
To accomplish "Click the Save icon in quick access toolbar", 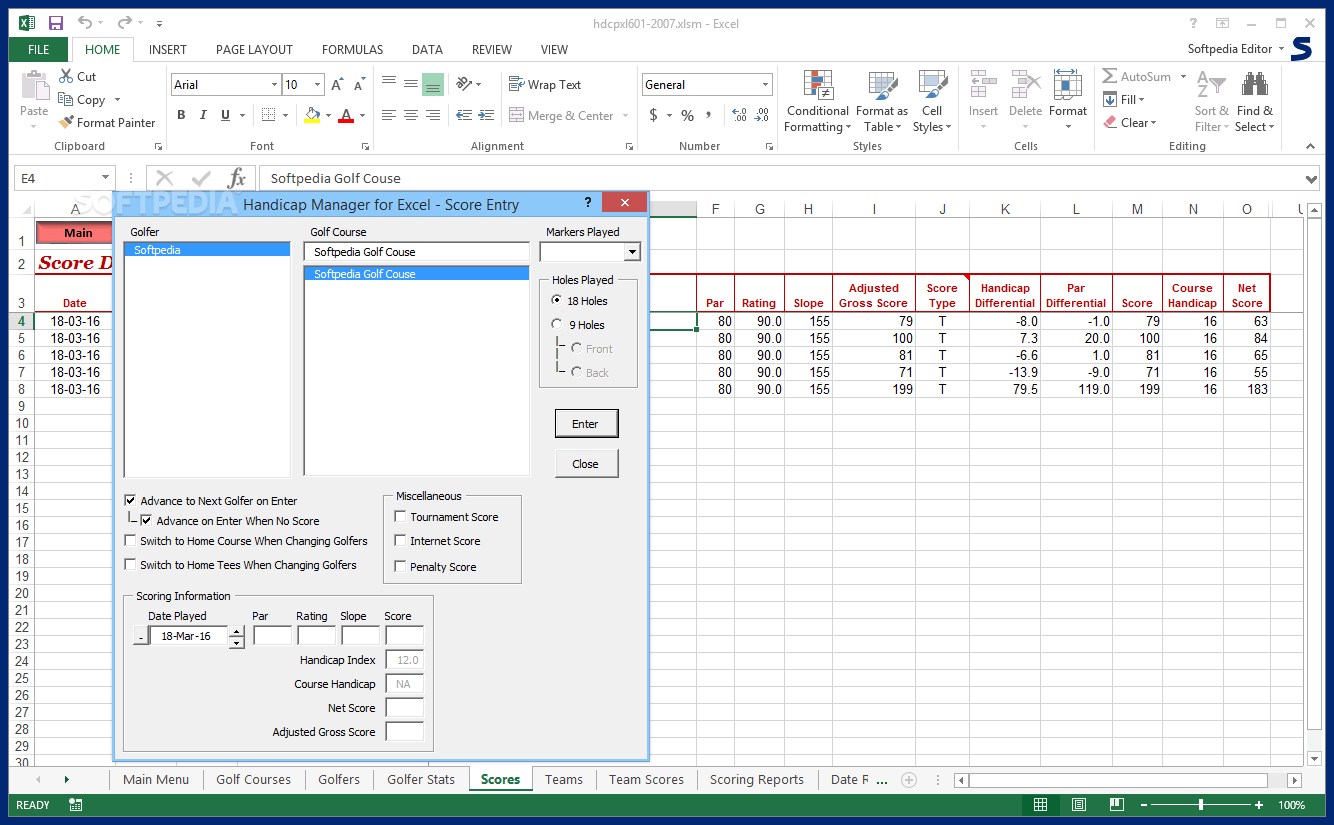I will 56,23.
